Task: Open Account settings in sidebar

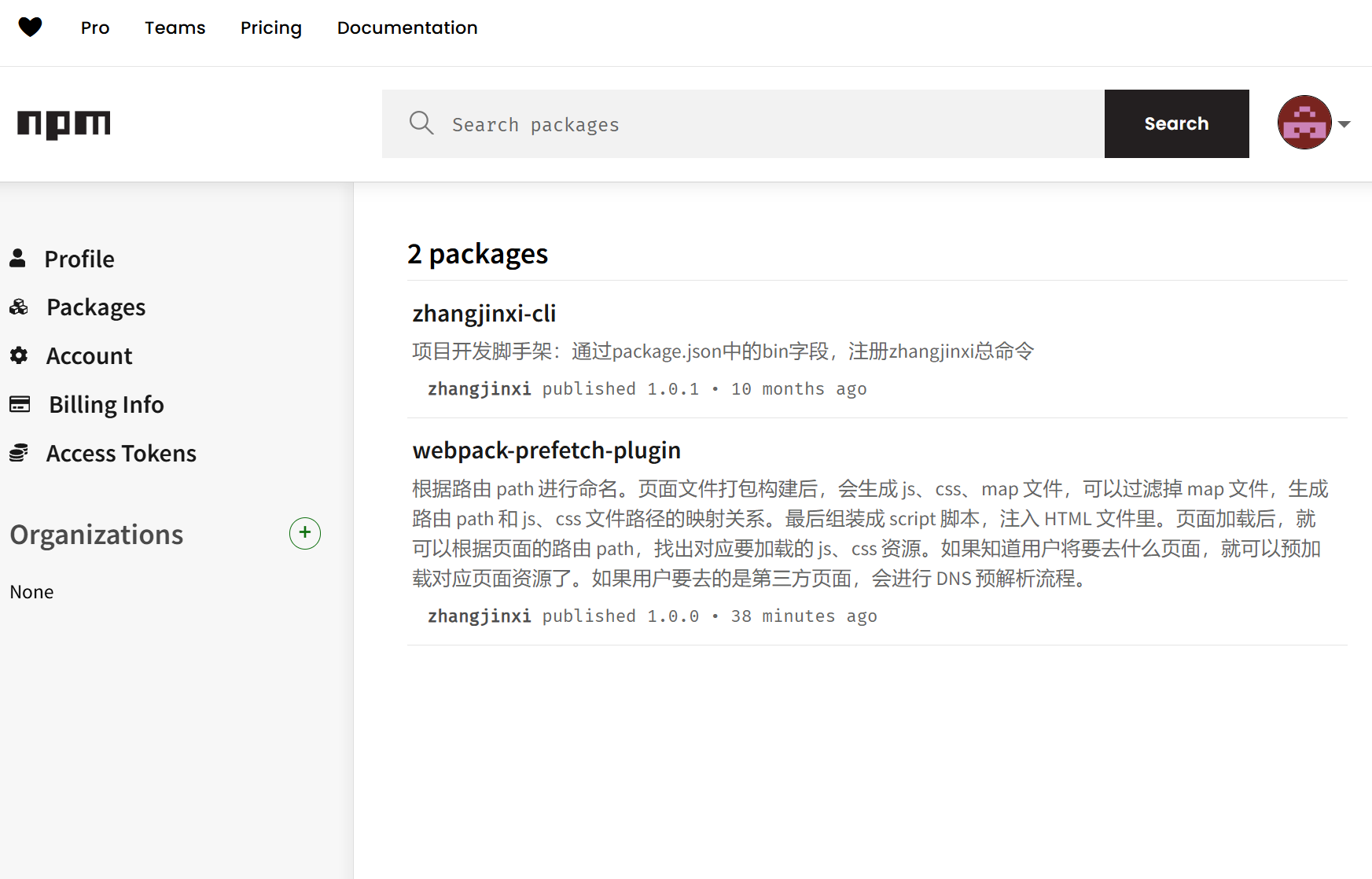Action: (x=89, y=356)
